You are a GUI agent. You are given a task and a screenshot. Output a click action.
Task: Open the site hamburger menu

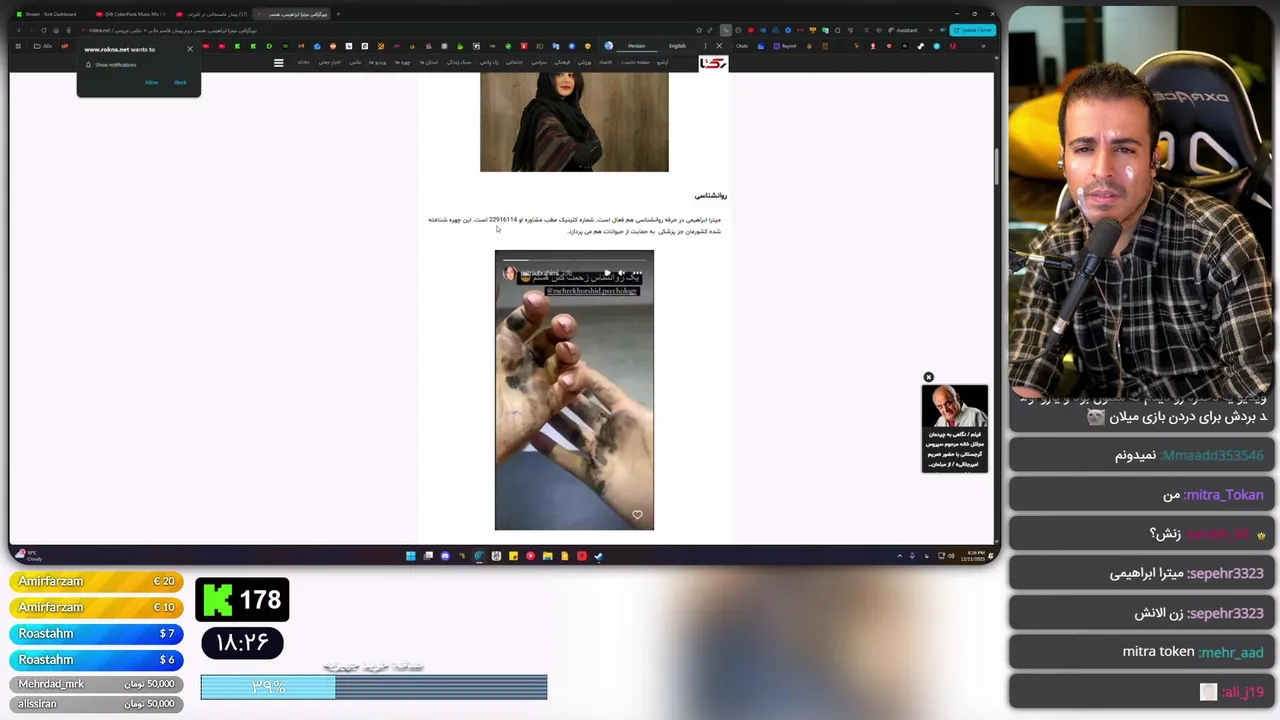(x=279, y=63)
